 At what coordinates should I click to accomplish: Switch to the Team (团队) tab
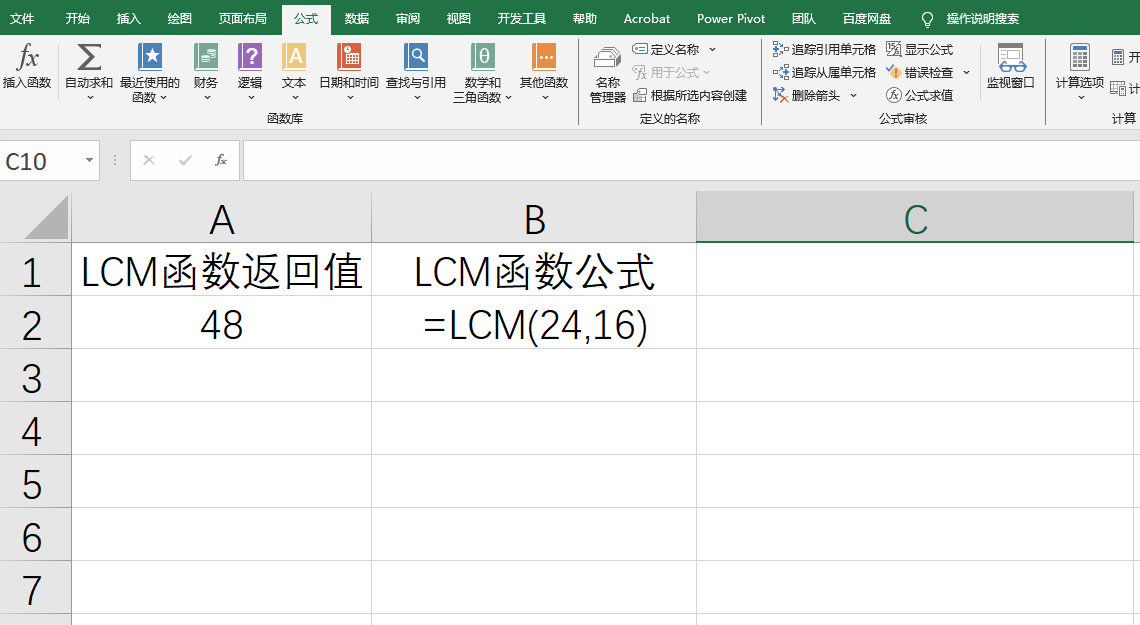pyautogui.click(x=803, y=18)
